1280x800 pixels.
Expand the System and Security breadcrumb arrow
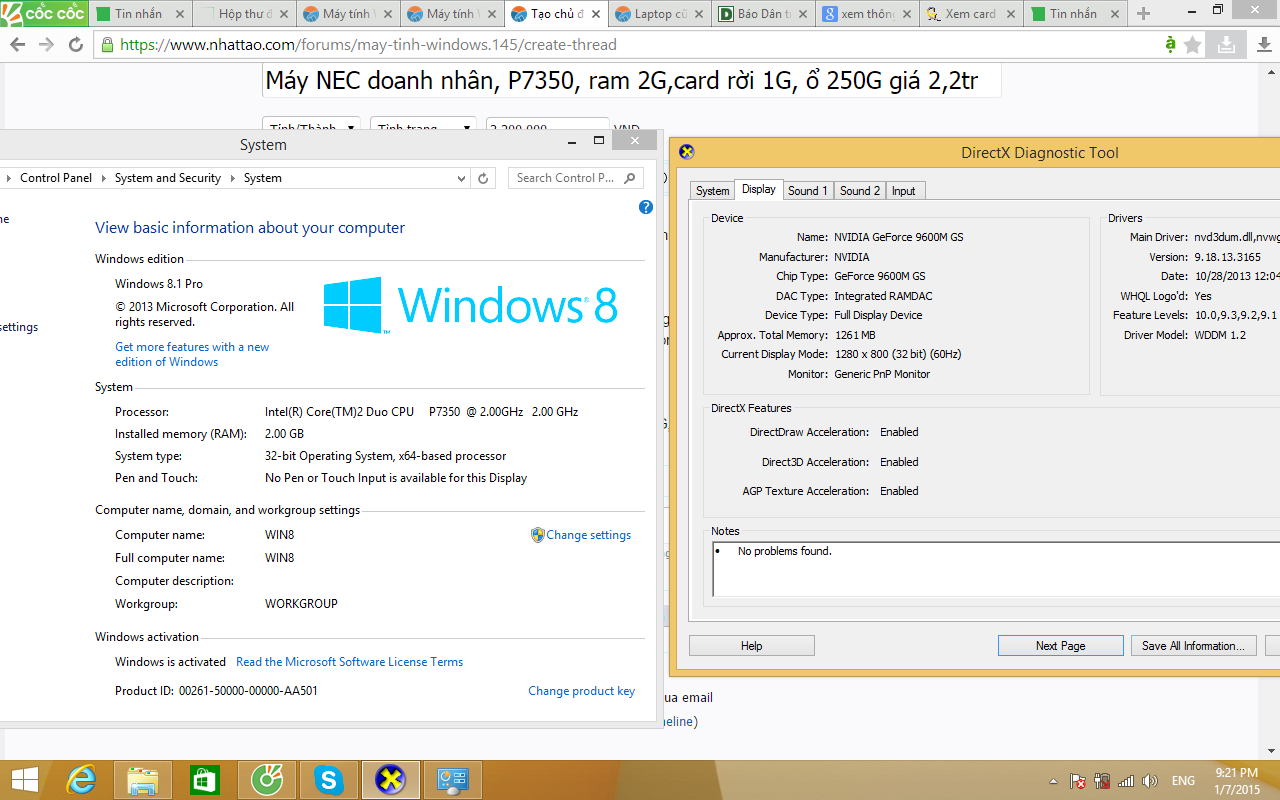[232, 178]
